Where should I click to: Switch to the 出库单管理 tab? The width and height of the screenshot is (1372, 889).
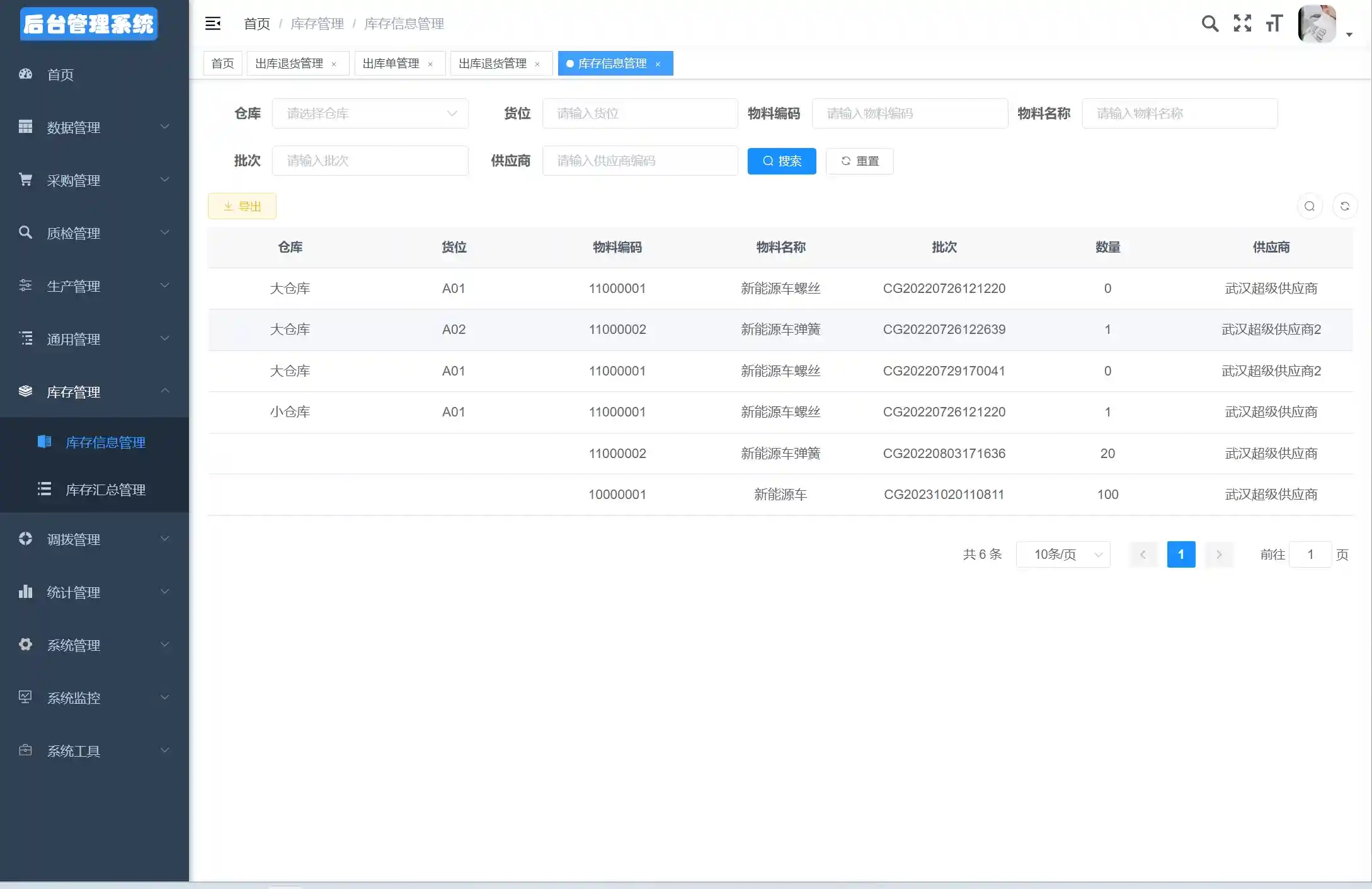point(391,64)
